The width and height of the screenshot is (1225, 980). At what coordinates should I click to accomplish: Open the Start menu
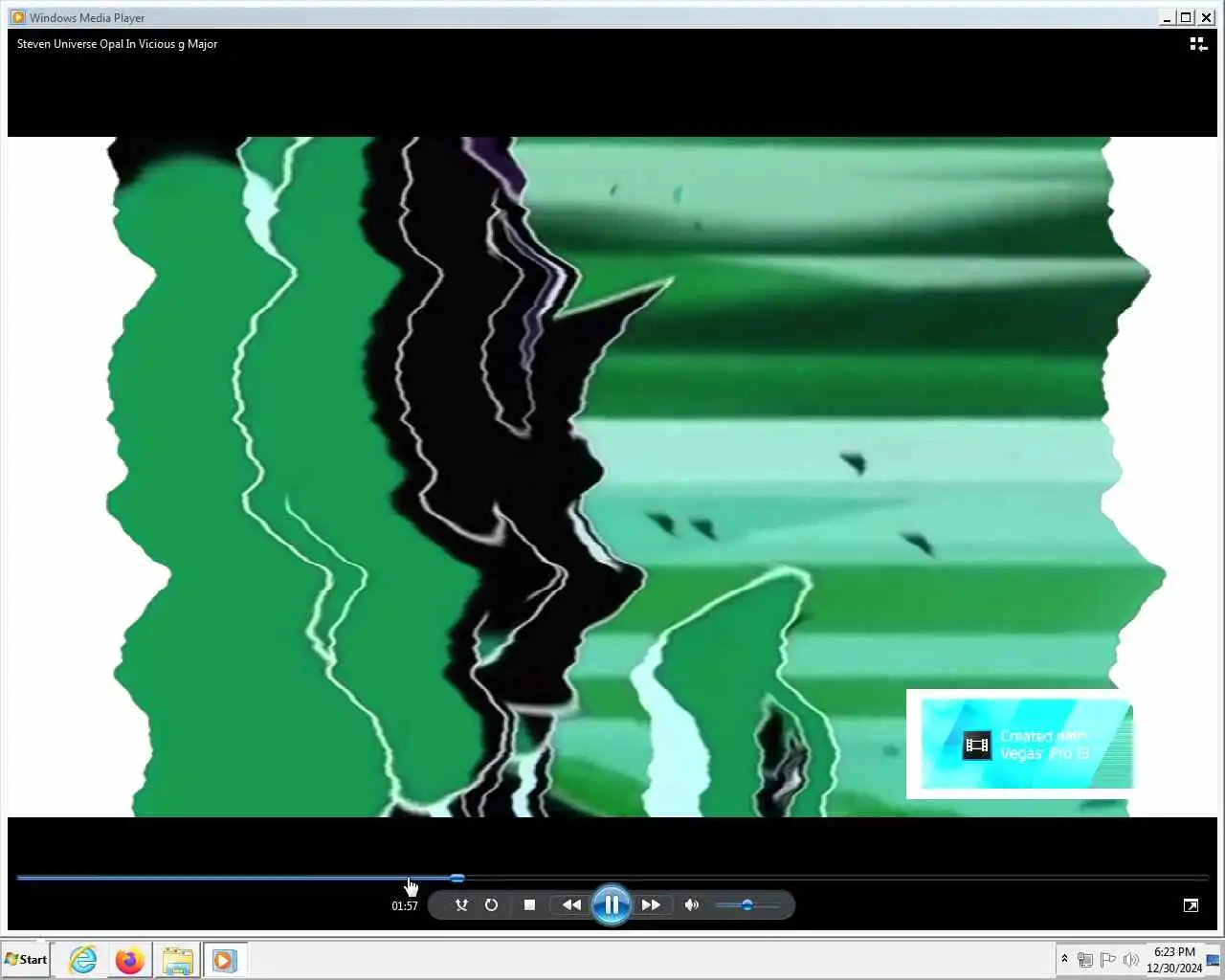26,959
